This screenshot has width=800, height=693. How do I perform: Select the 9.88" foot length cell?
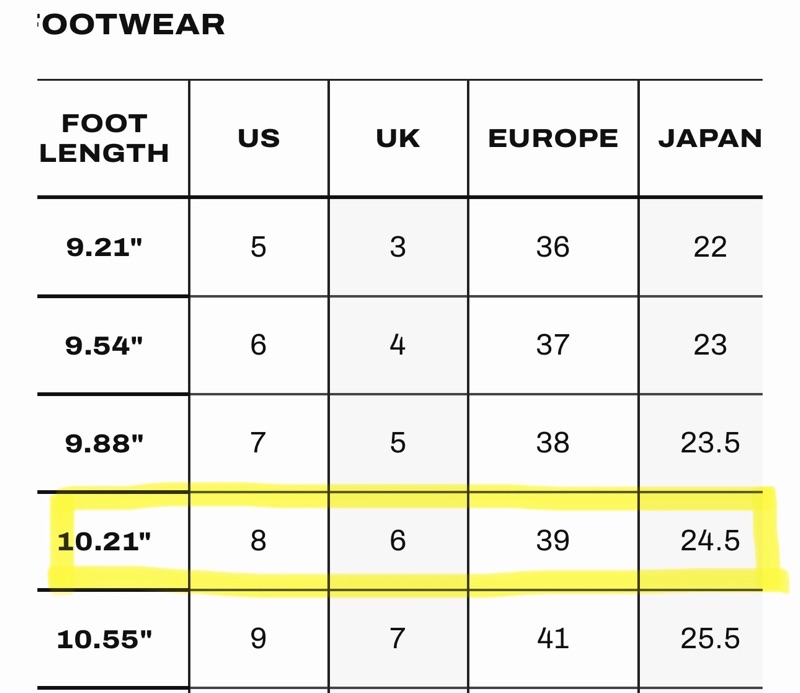click(x=104, y=443)
